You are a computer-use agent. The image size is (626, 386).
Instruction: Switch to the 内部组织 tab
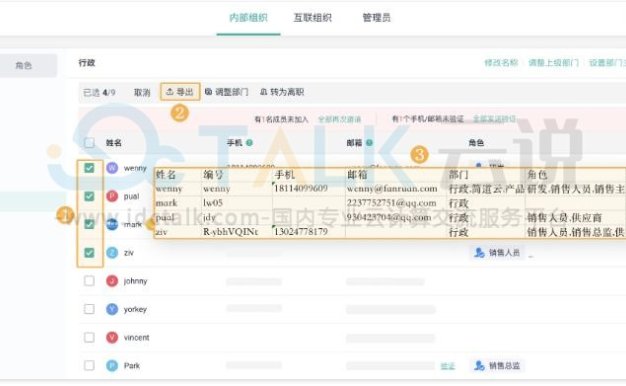[248, 18]
